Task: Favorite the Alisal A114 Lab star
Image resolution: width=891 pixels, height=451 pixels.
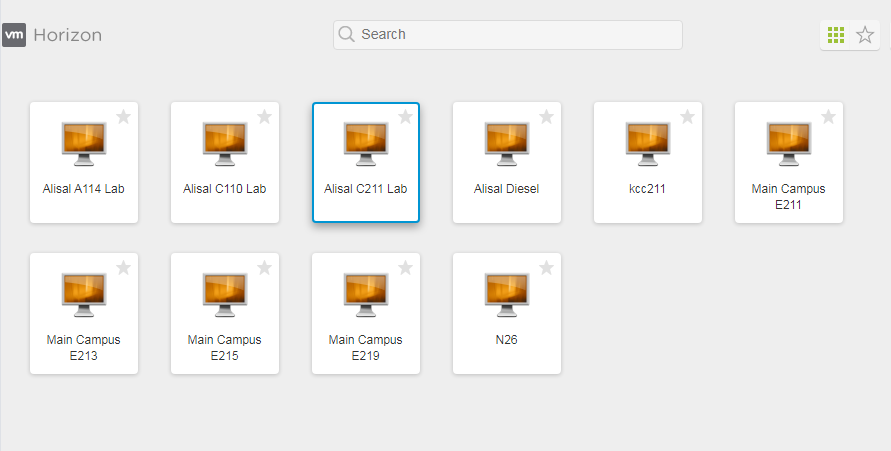Action: click(124, 117)
